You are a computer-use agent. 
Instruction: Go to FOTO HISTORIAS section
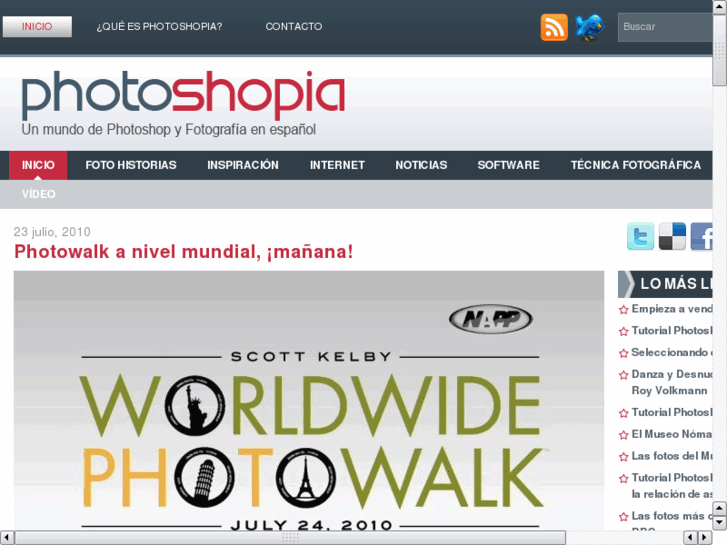131,165
